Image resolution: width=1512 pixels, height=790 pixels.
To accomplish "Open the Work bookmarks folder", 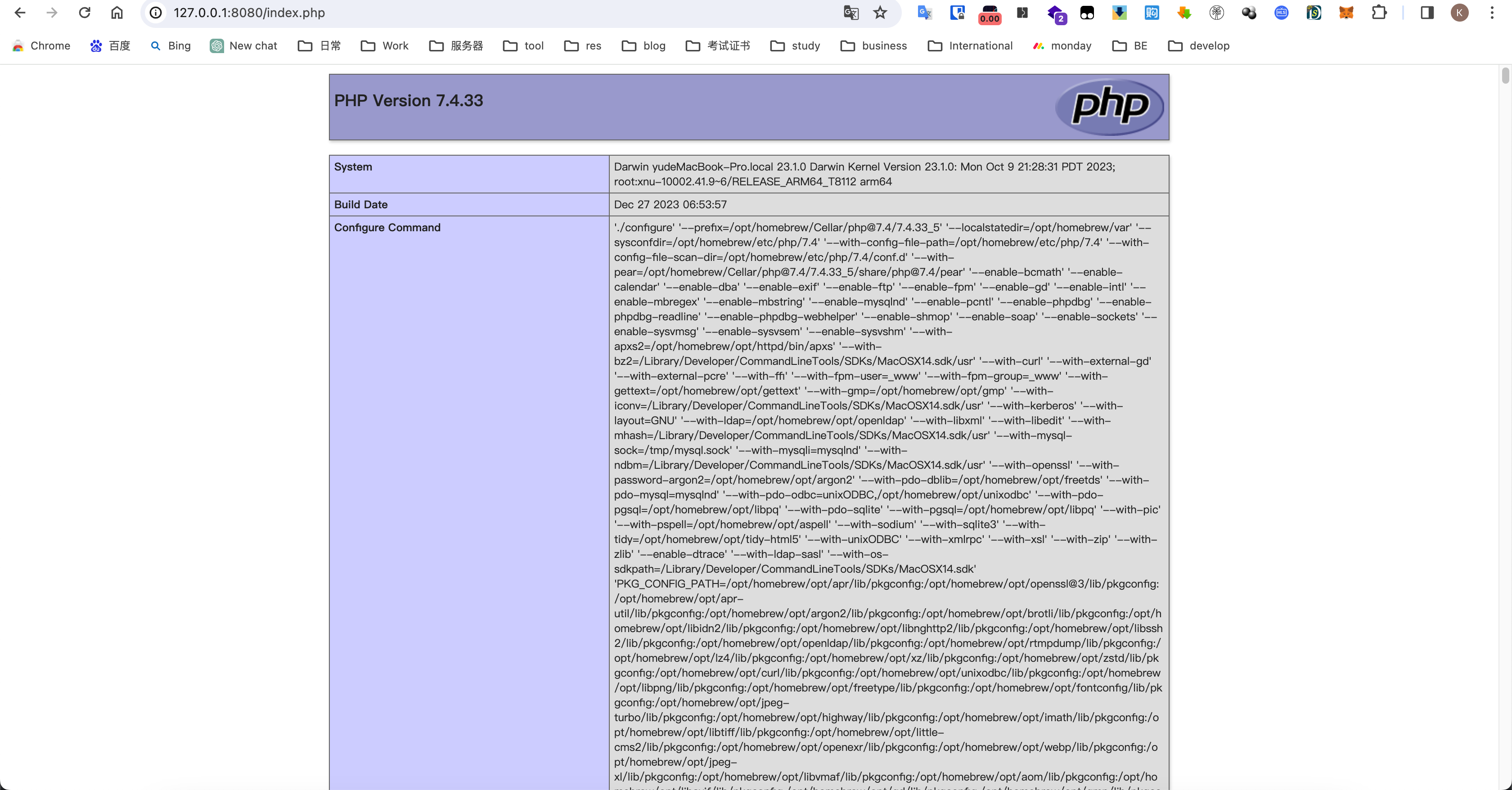I will 384,46.
